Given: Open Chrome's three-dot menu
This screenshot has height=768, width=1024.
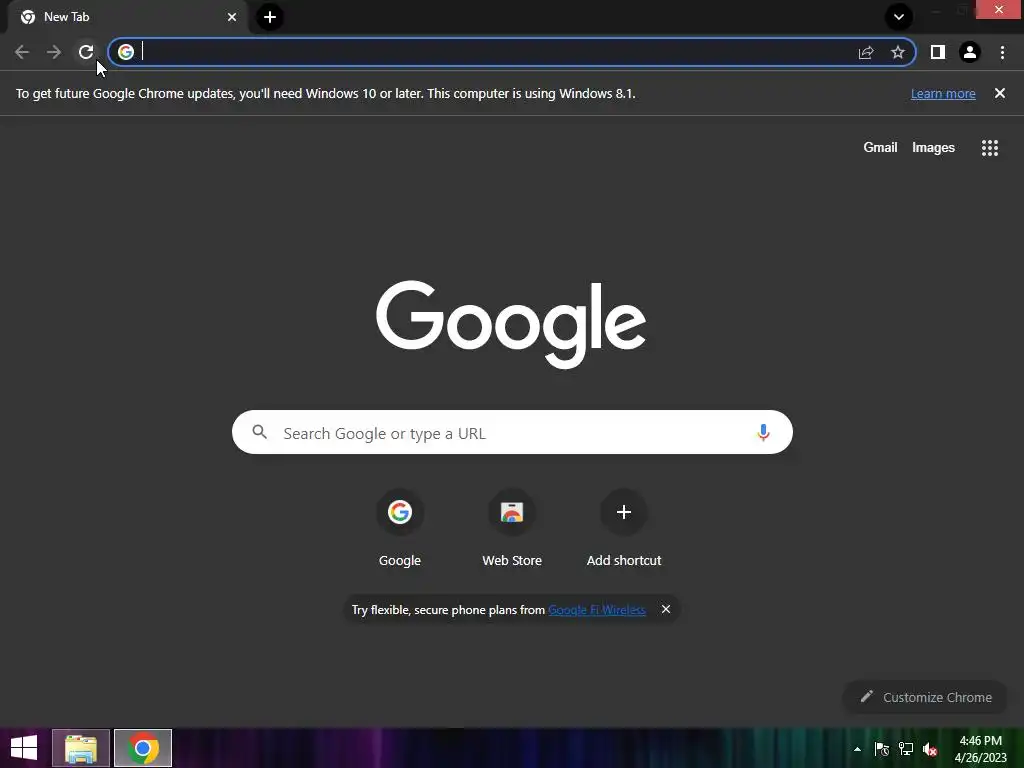Looking at the screenshot, I should (1002, 52).
